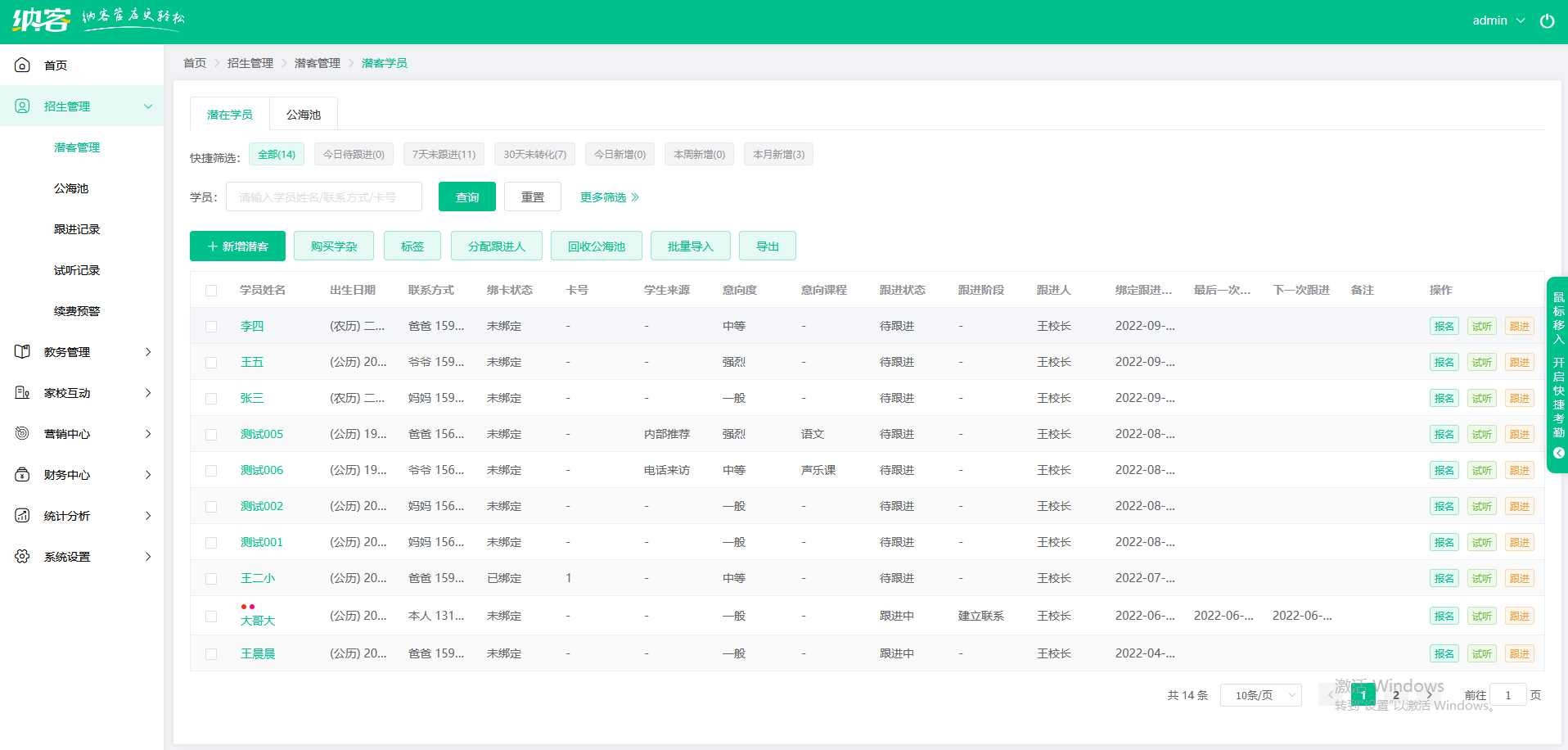Select the 潜在学员 tab
The height and width of the screenshot is (750, 1568).
coord(229,115)
